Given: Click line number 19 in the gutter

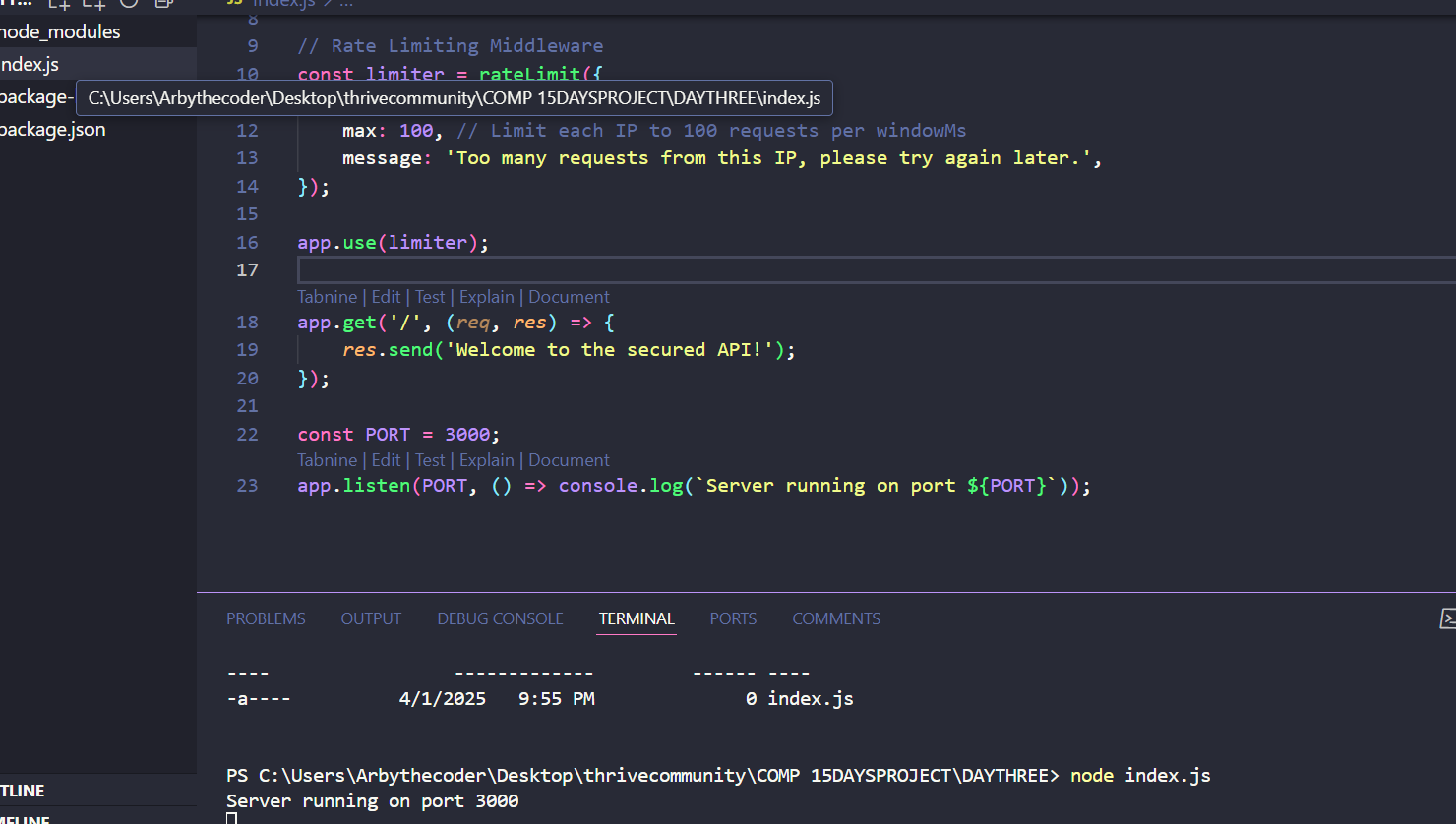Looking at the screenshot, I should click(247, 350).
